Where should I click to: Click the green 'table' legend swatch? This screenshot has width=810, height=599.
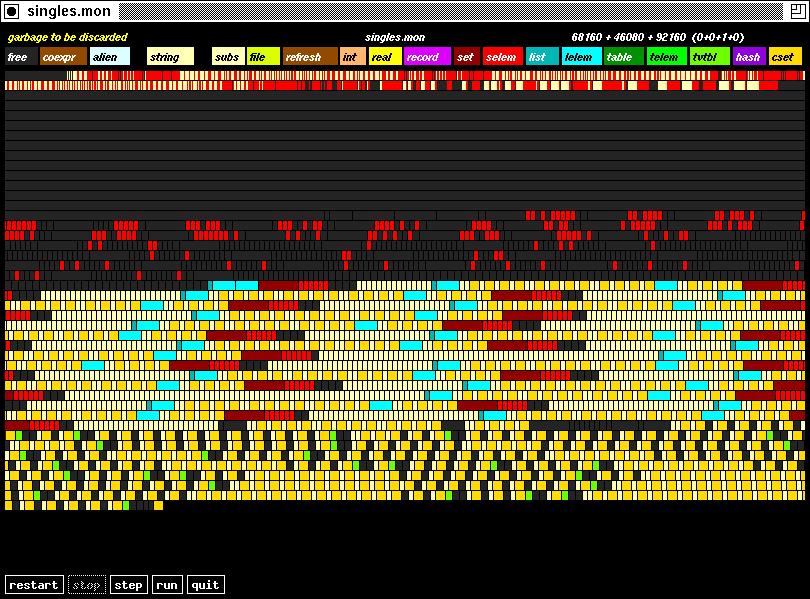pyautogui.click(x=623, y=57)
